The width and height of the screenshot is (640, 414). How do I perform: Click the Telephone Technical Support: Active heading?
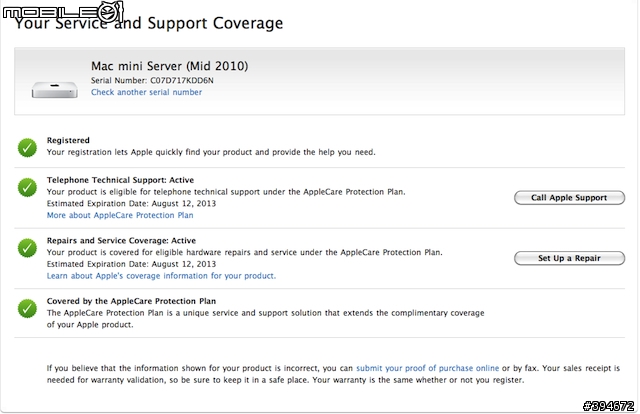pos(120,180)
